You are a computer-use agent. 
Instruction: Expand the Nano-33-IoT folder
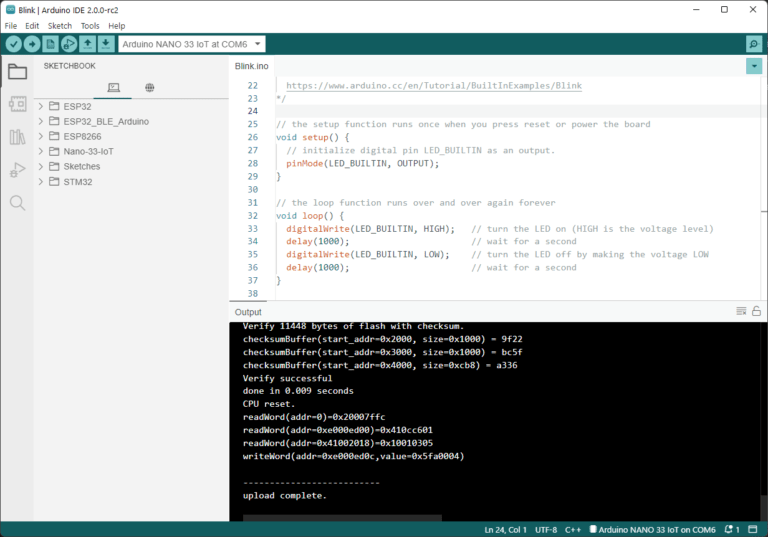coord(41,151)
